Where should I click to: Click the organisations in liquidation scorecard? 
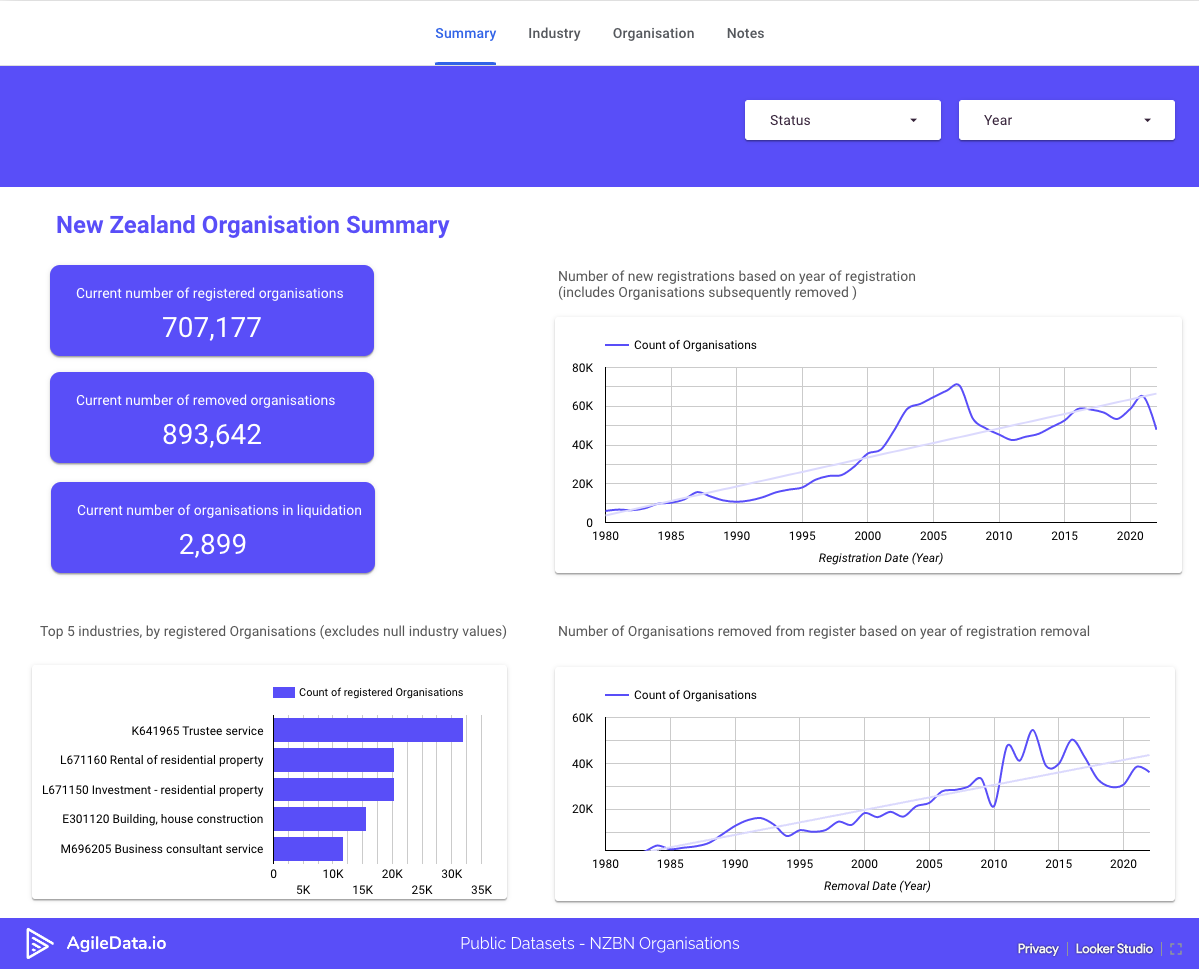[212, 527]
